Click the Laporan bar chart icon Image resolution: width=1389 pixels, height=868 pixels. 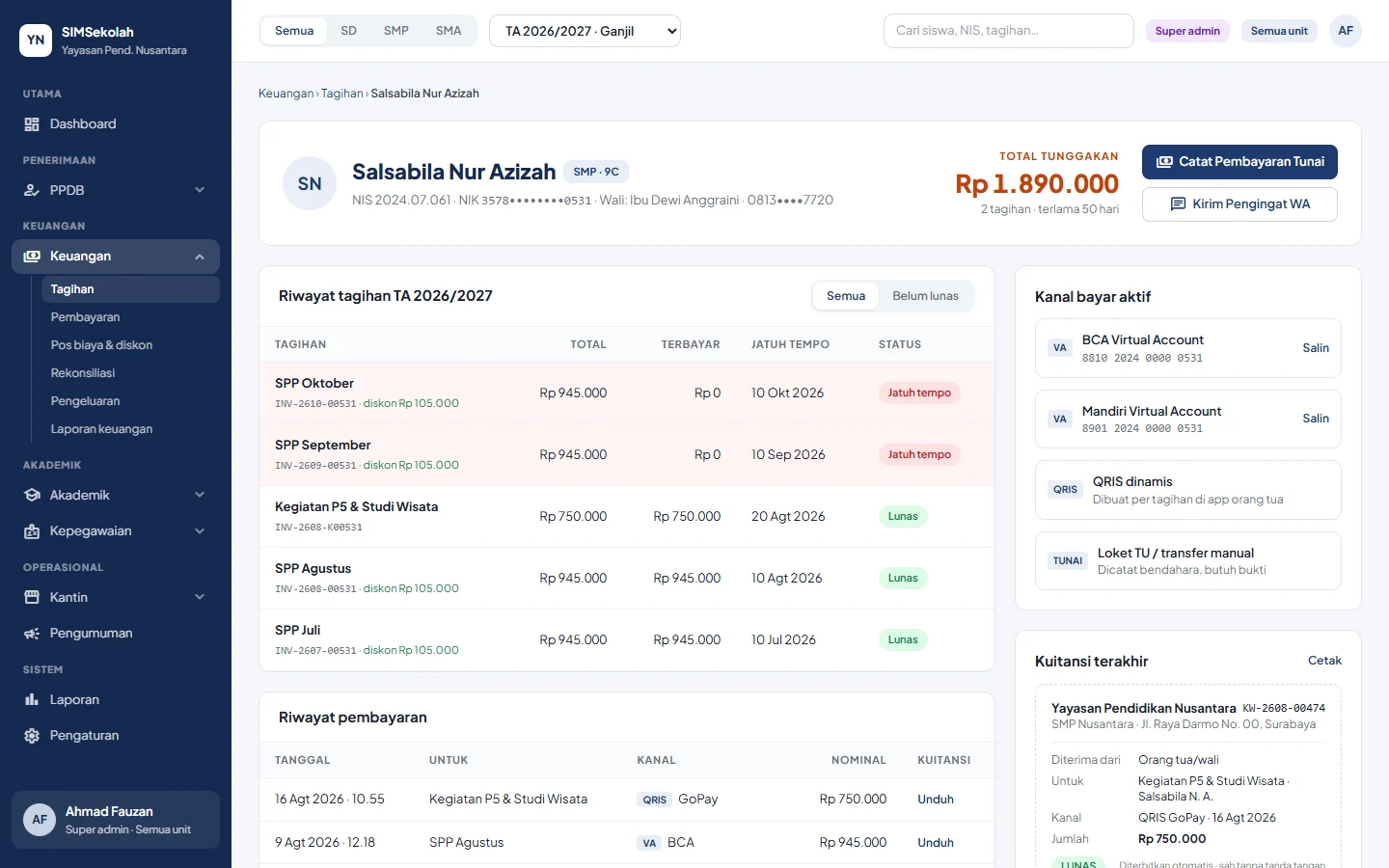32,700
